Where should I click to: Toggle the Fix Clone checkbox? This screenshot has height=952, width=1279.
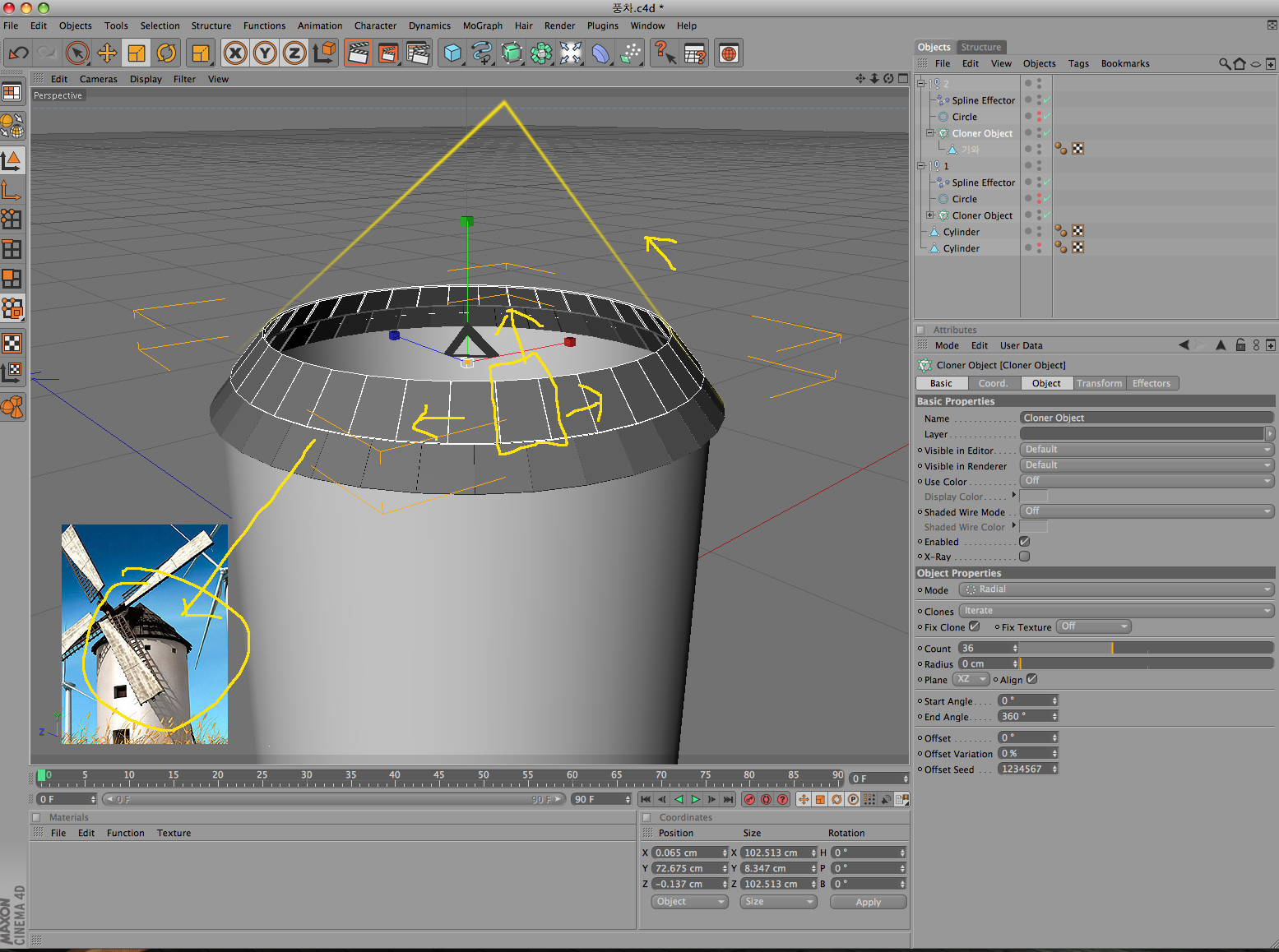pyautogui.click(x=974, y=626)
